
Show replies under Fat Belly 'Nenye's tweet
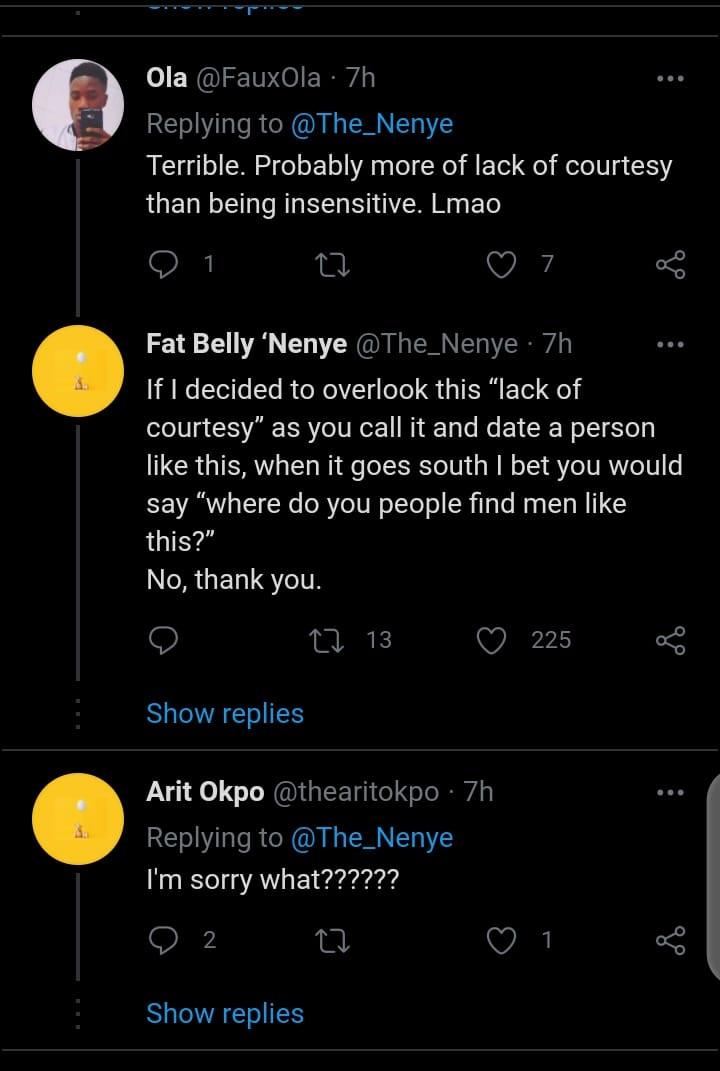pyautogui.click(x=225, y=714)
